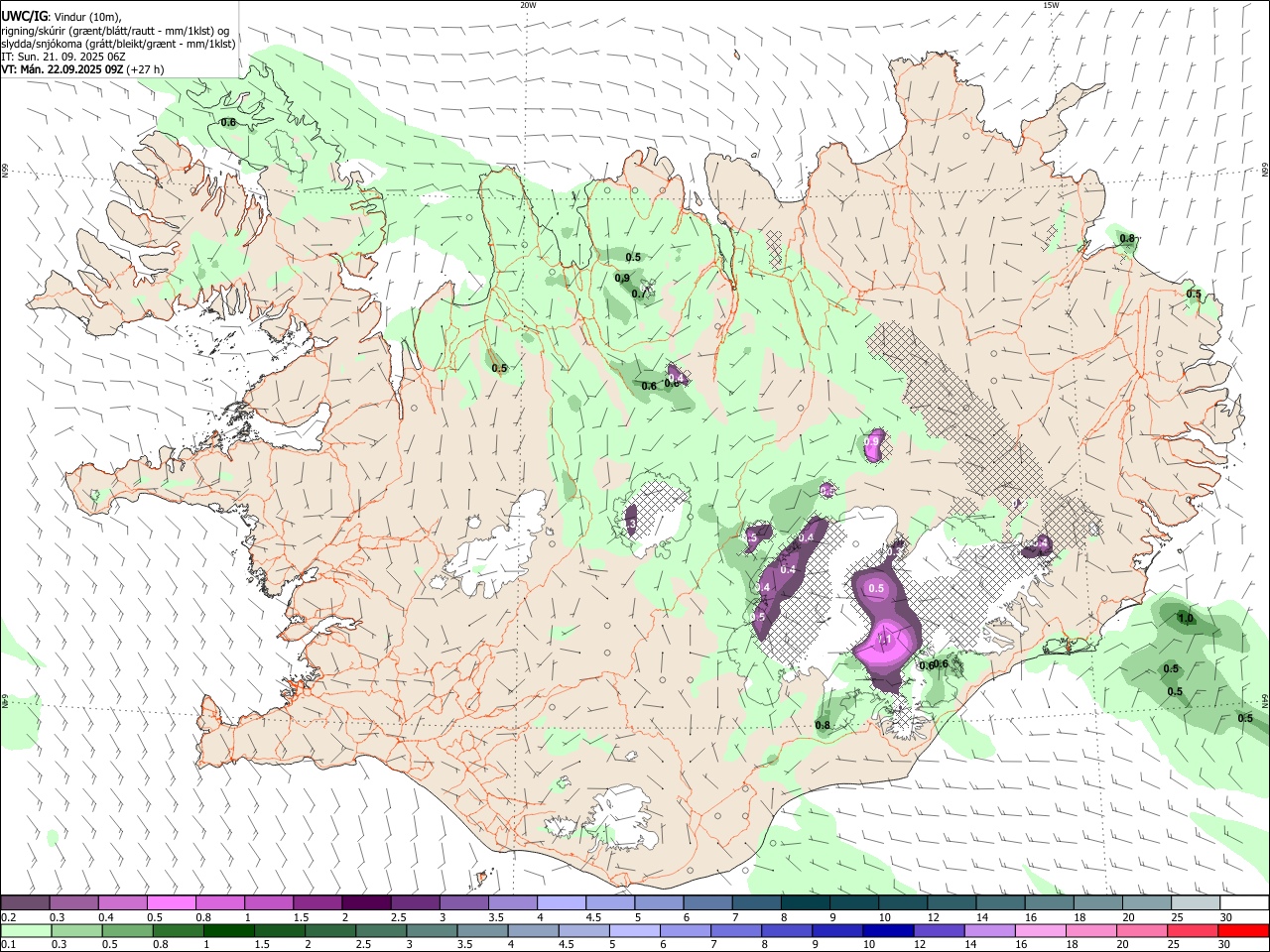Select the dark mauve 0.2 swatch, upper legend row
This screenshot has height=952, width=1270.
[25, 903]
